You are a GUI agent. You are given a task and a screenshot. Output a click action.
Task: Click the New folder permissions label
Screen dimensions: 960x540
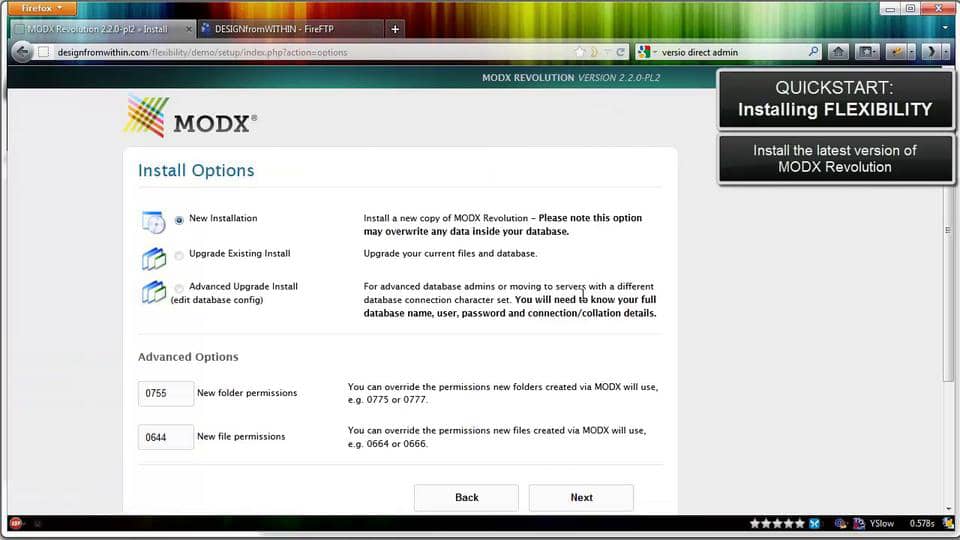coord(247,393)
